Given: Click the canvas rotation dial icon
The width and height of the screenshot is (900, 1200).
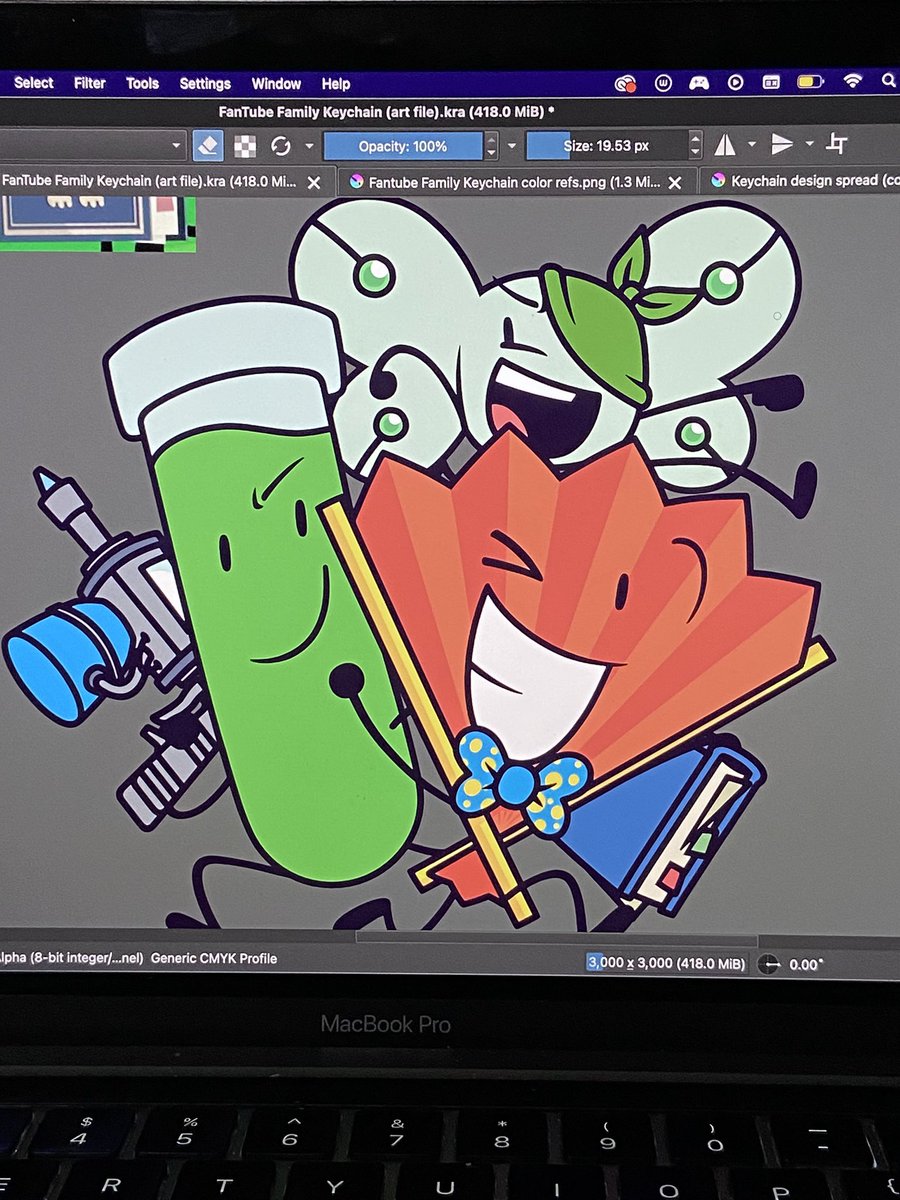Looking at the screenshot, I should [x=768, y=964].
